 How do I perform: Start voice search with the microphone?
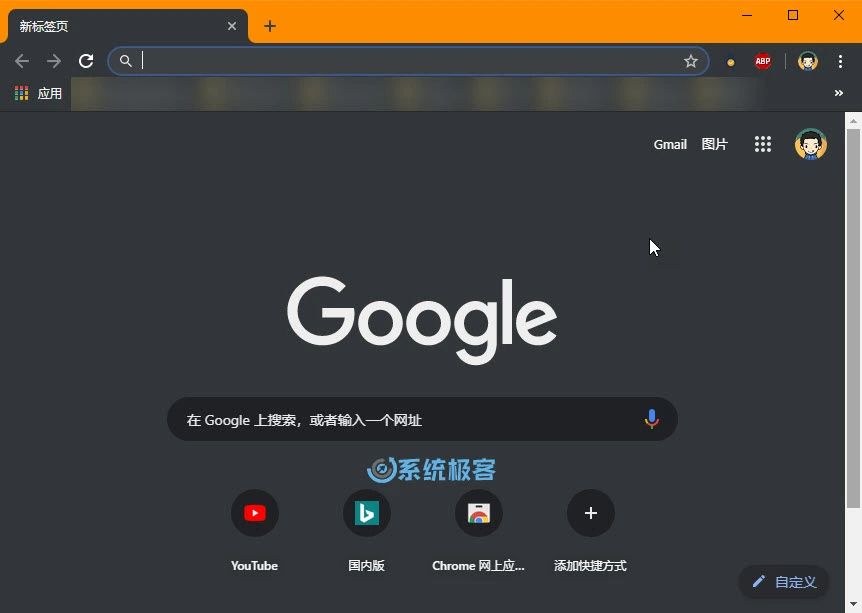651,419
